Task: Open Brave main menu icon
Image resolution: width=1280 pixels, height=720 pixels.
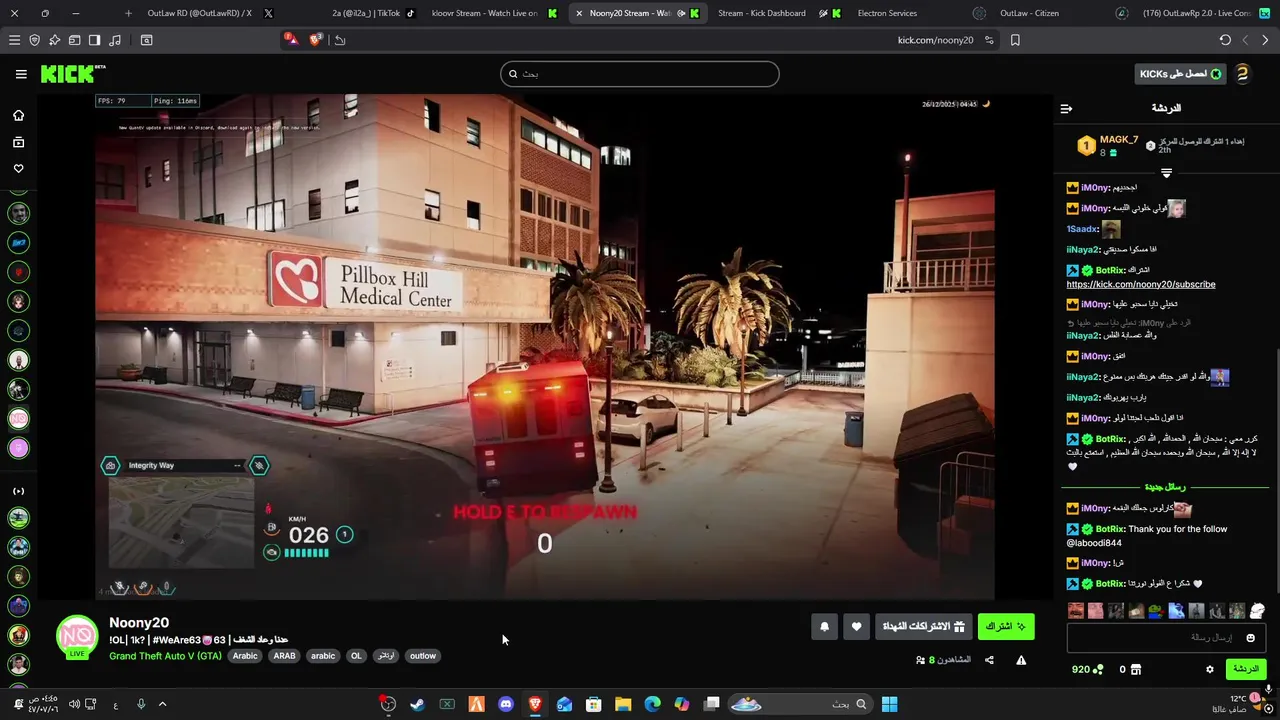Action: point(14,40)
